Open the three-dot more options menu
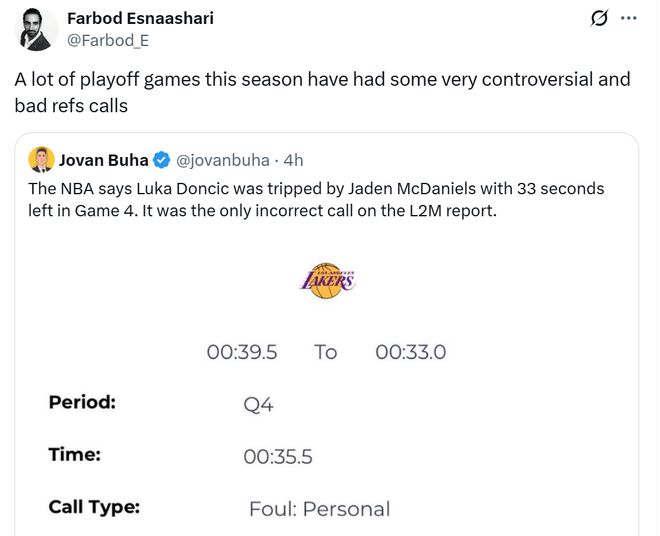Image resolution: width=660 pixels, height=536 pixels. pyautogui.click(x=629, y=19)
